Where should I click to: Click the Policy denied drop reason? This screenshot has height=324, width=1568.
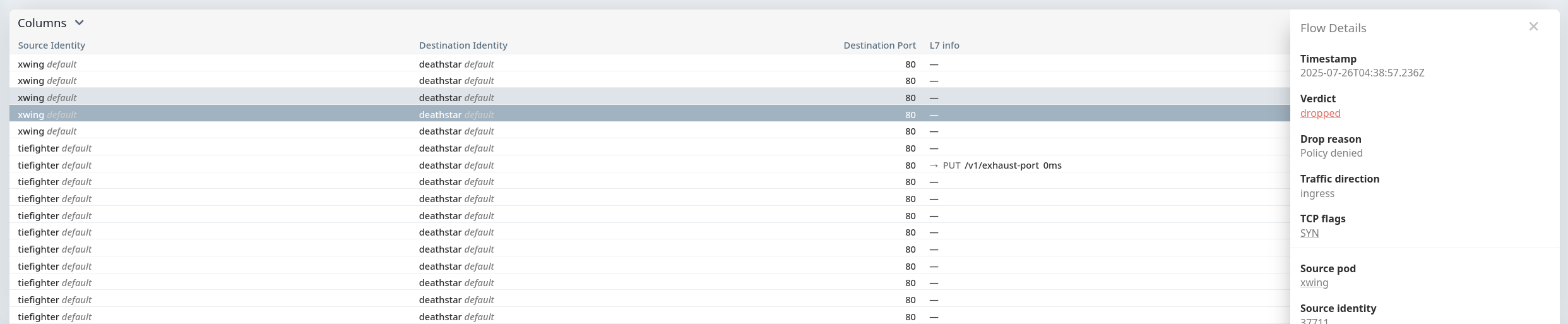click(x=1331, y=153)
